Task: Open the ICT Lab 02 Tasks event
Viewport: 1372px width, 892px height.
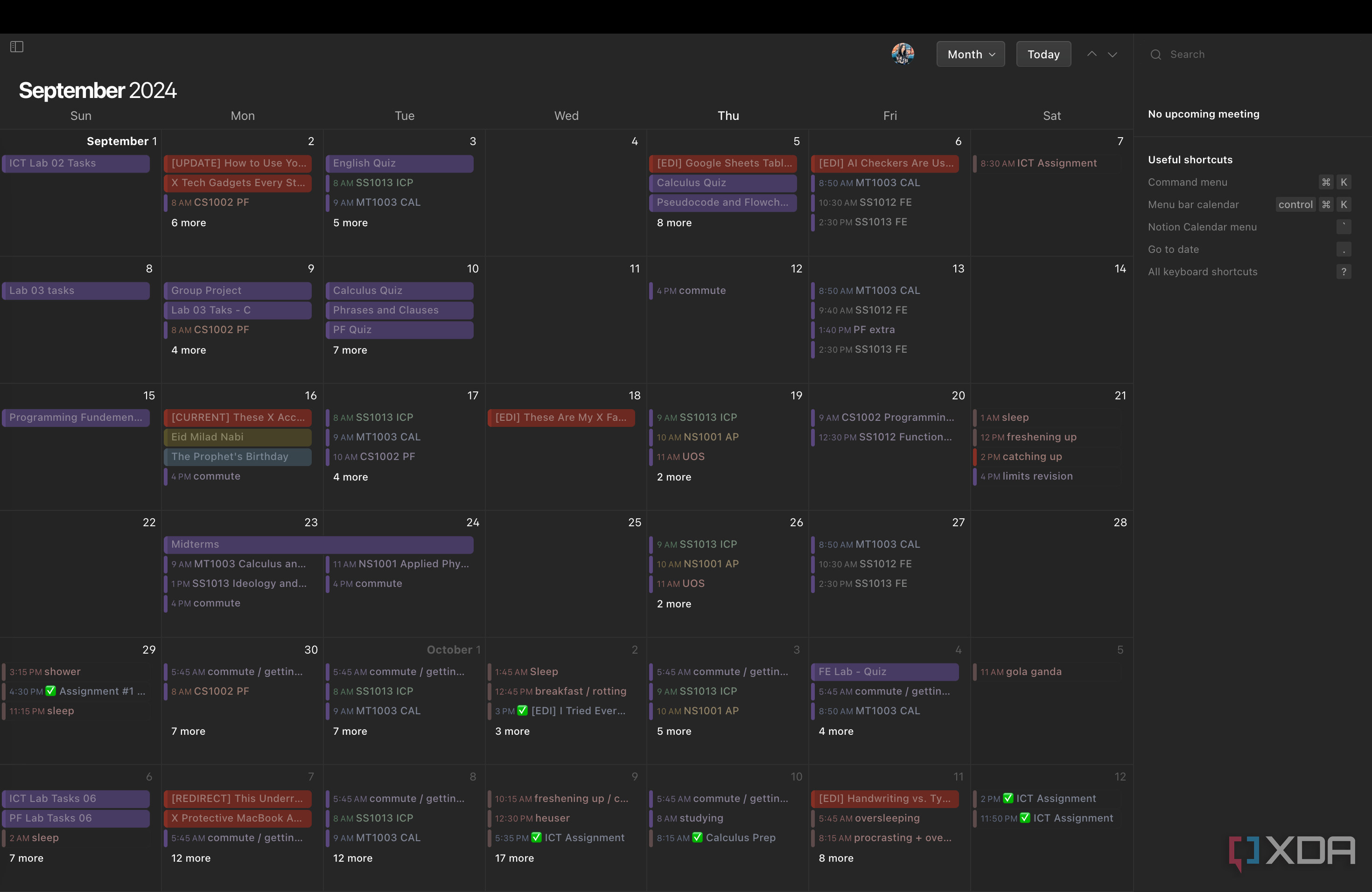Action: click(x=76, y=163)
